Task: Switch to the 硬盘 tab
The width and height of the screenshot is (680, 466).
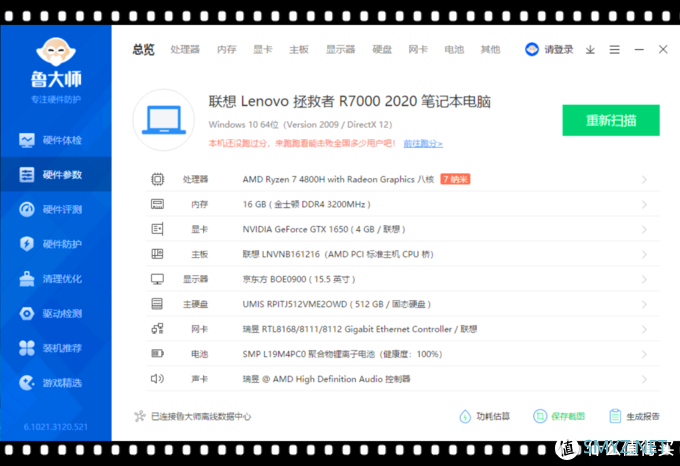Action: pos(382,49)
